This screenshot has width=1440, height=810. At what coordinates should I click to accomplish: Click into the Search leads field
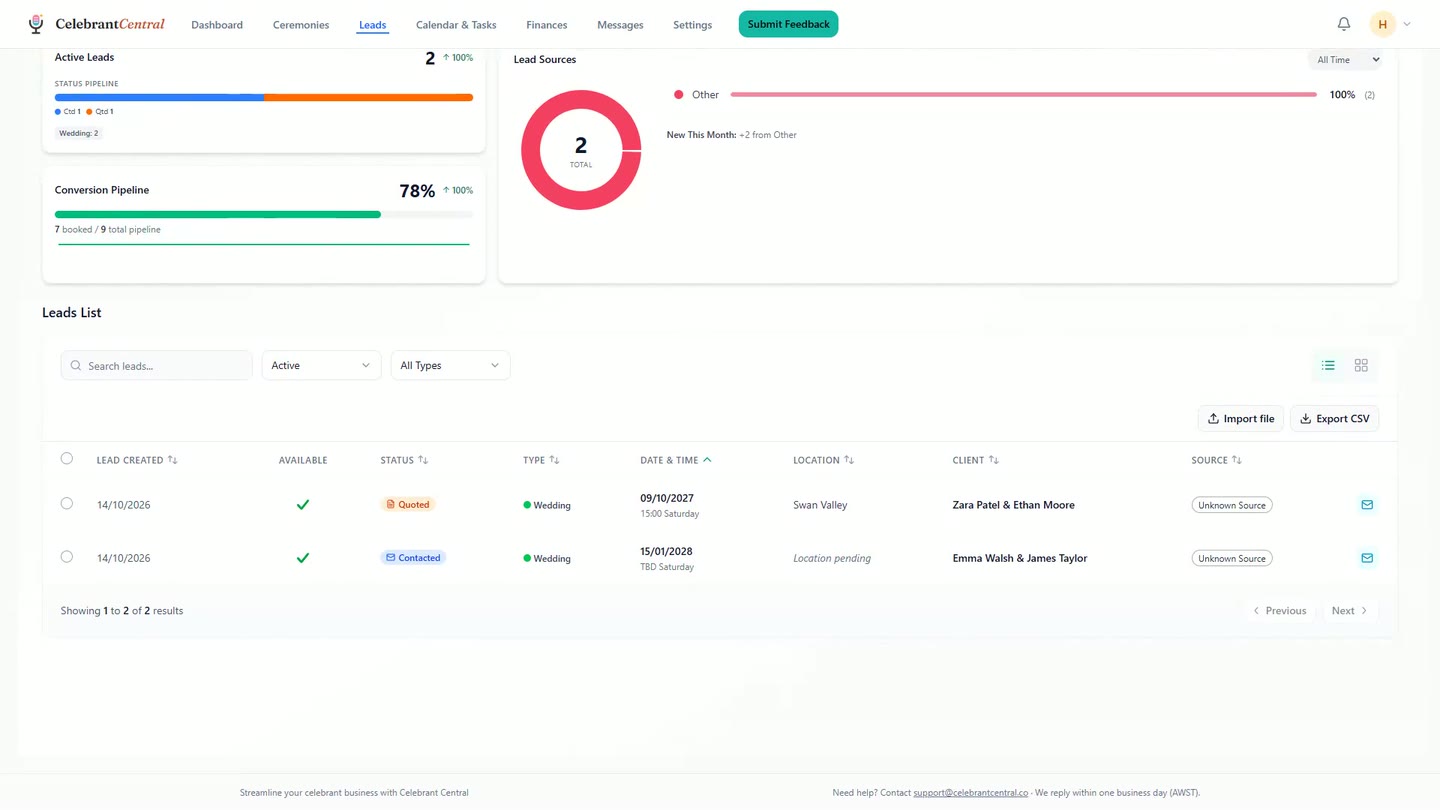coord(157,366)
